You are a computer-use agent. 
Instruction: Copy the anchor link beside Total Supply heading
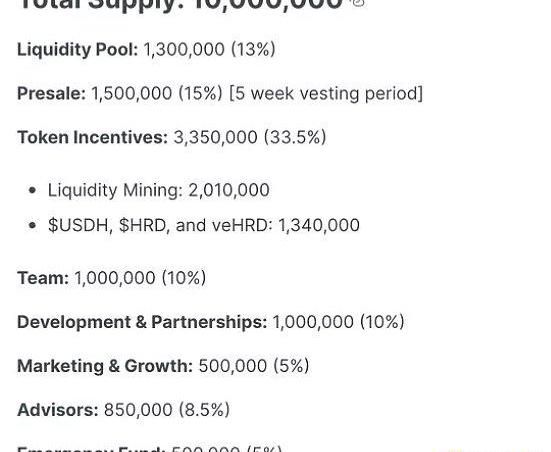pos(358,3)
